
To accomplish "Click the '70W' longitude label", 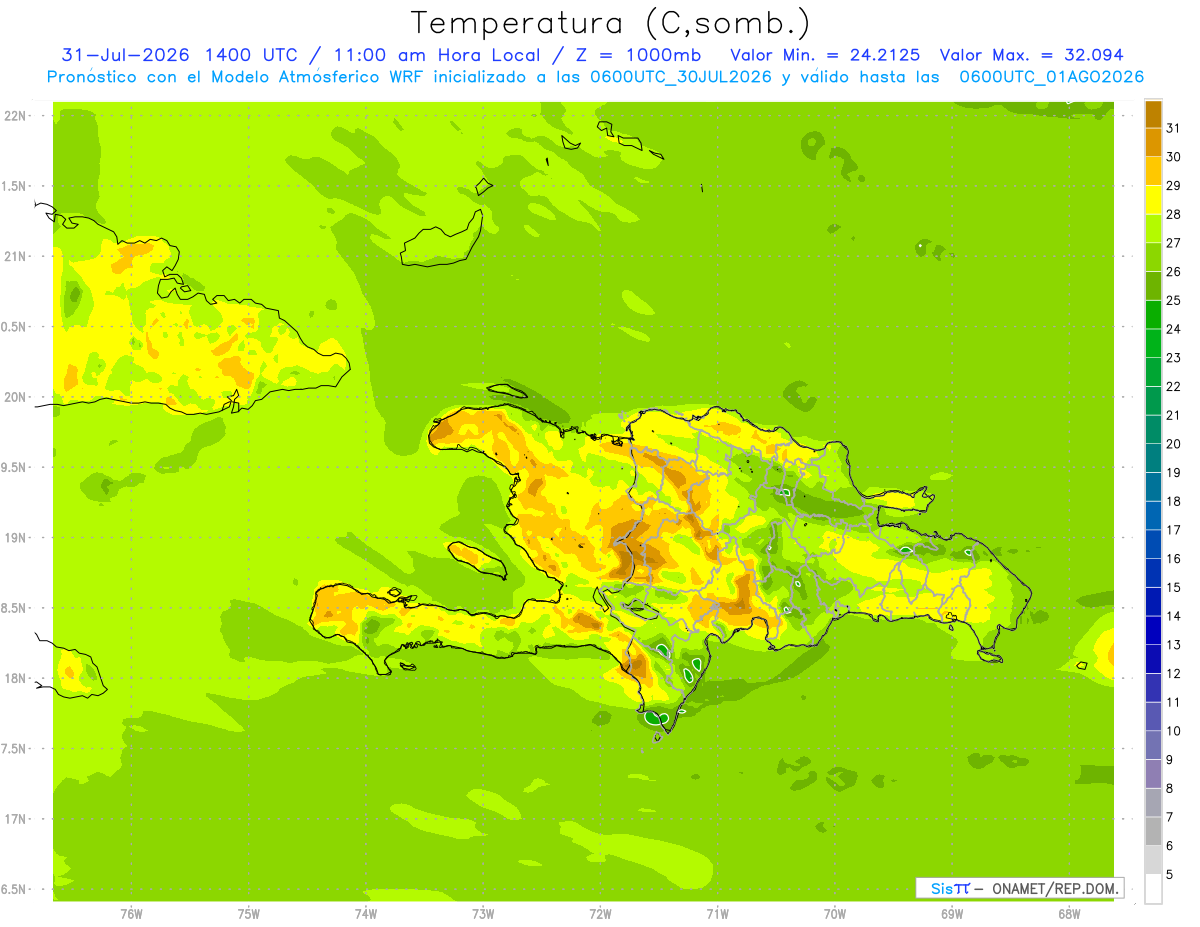I will 835,913.
